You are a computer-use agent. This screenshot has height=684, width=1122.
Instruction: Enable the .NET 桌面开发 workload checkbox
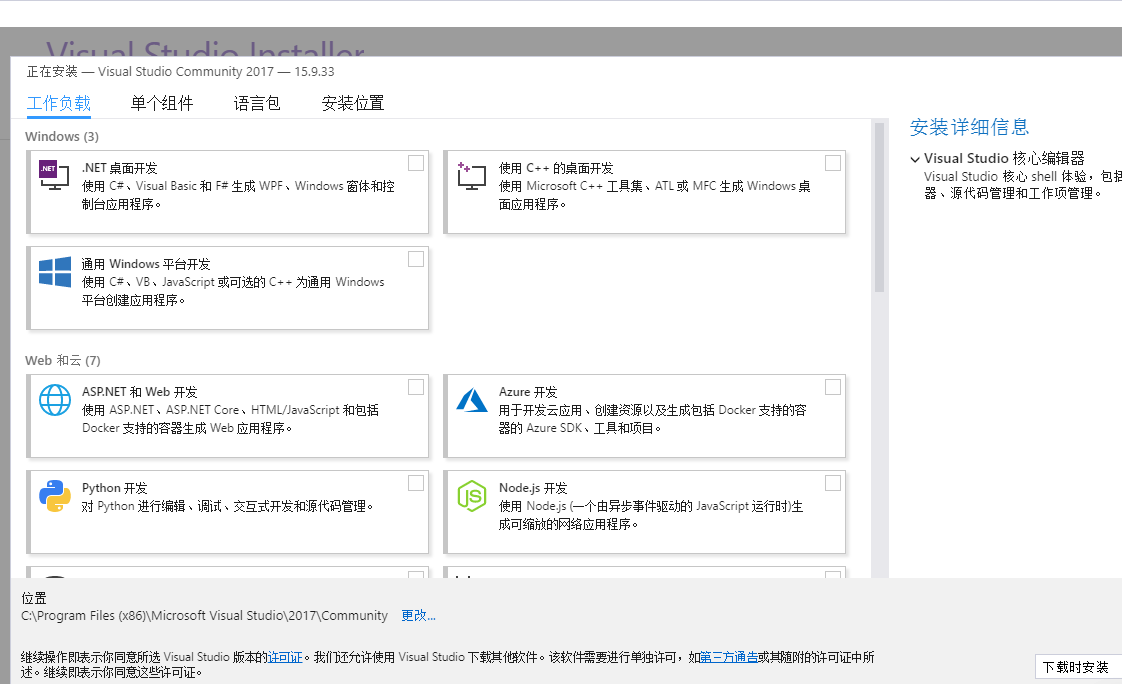coord(416,162)
